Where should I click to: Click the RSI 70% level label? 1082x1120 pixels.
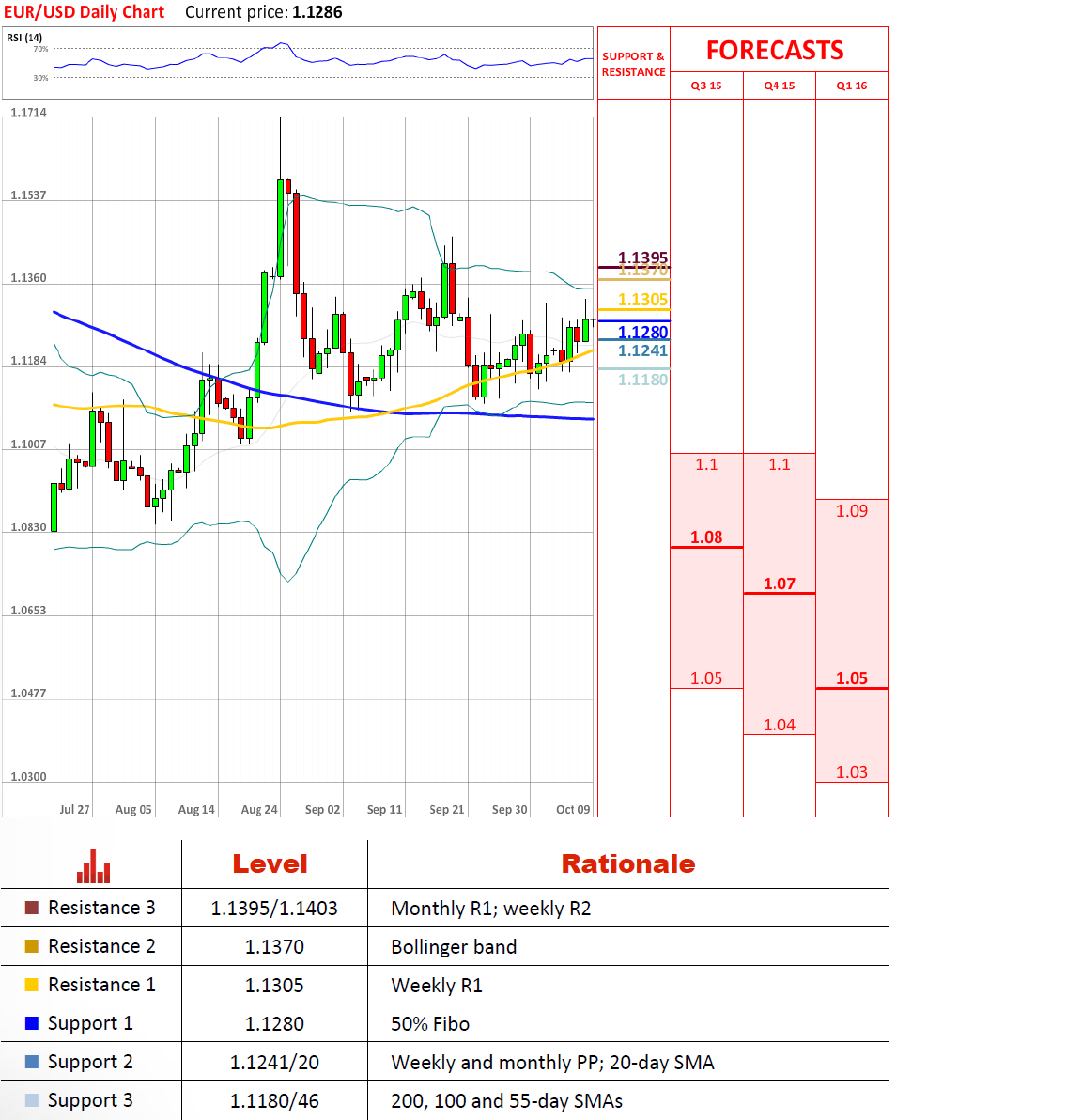click(x=40, y=49)
